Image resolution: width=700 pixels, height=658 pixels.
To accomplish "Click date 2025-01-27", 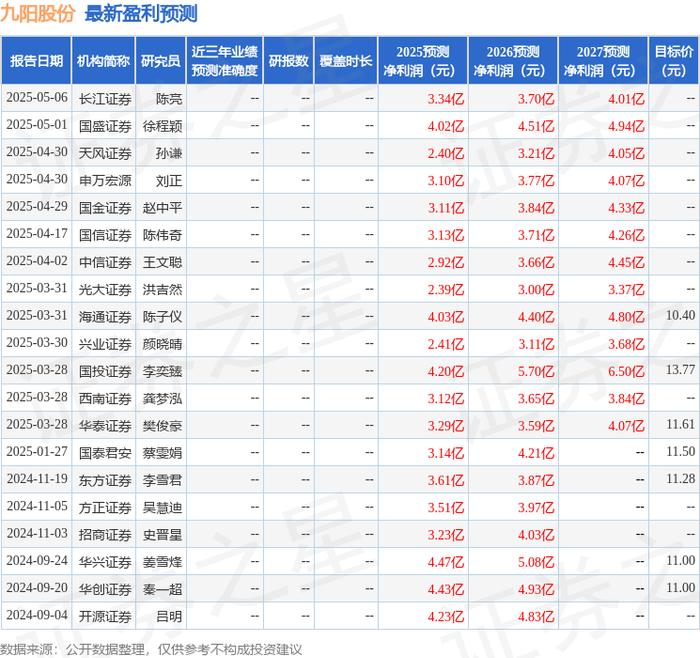I will (x=37, y=452).
